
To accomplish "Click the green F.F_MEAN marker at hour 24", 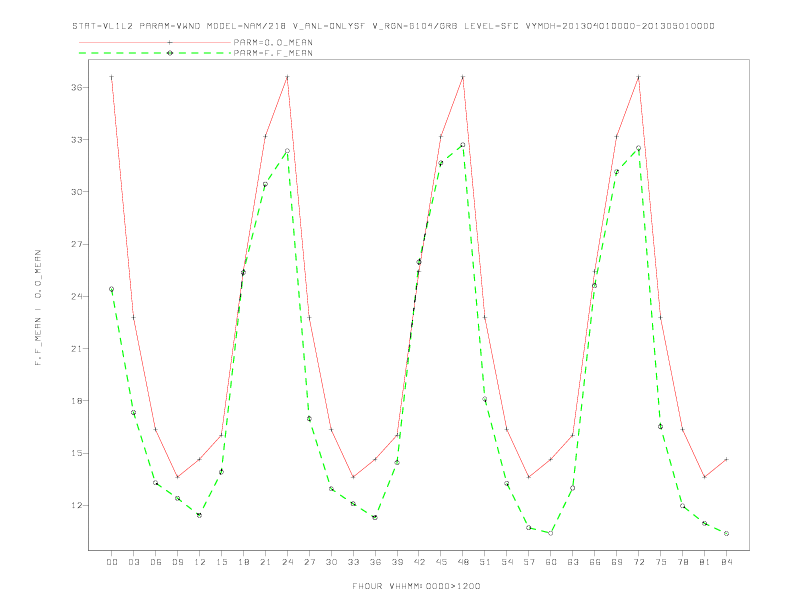I will pos(287,151).
